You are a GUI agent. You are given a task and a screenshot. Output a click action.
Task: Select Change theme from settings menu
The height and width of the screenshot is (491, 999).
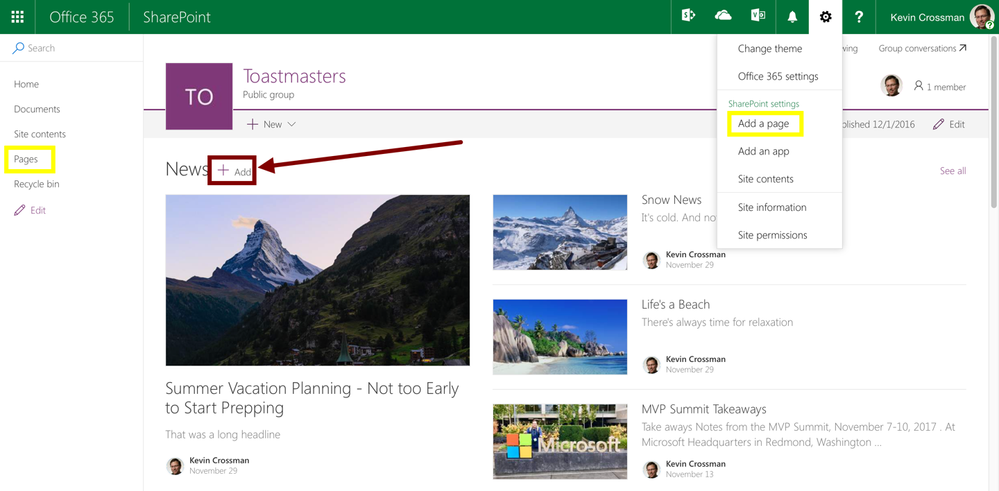point(770,48)
